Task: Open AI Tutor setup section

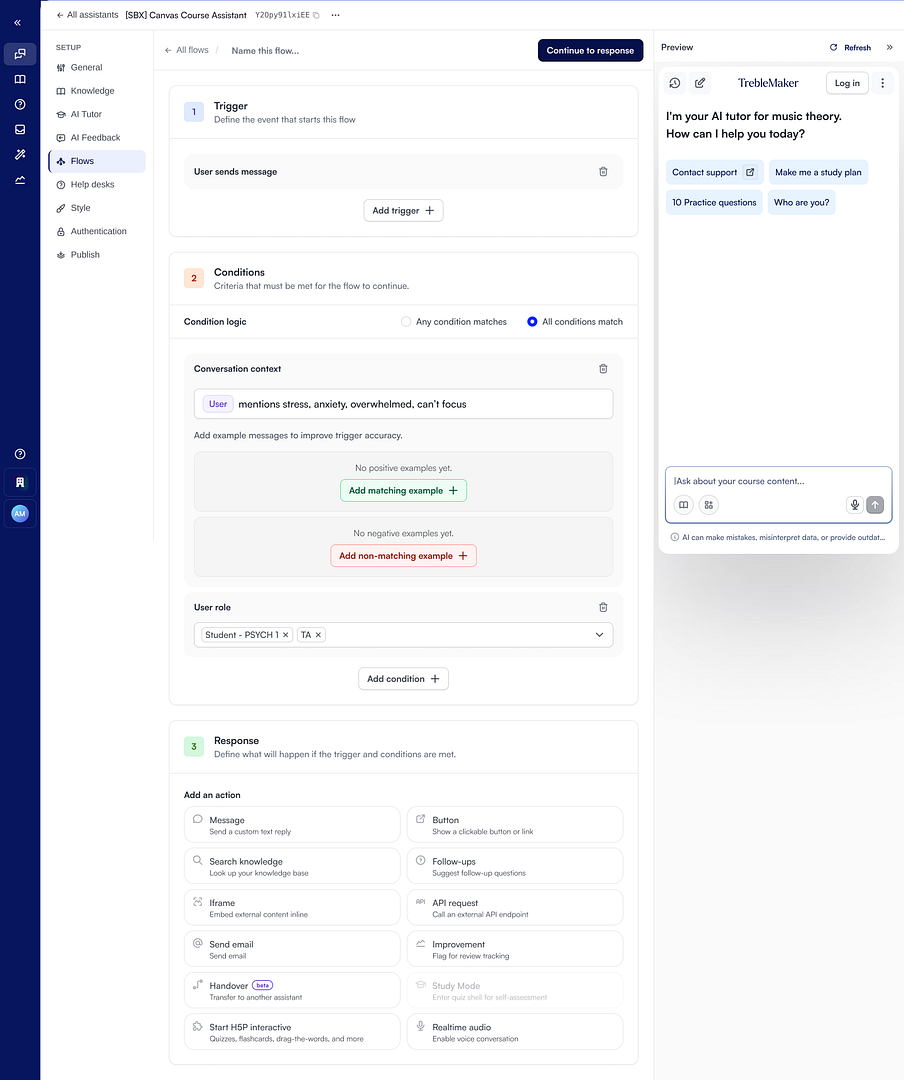Action: coord(96,114)
